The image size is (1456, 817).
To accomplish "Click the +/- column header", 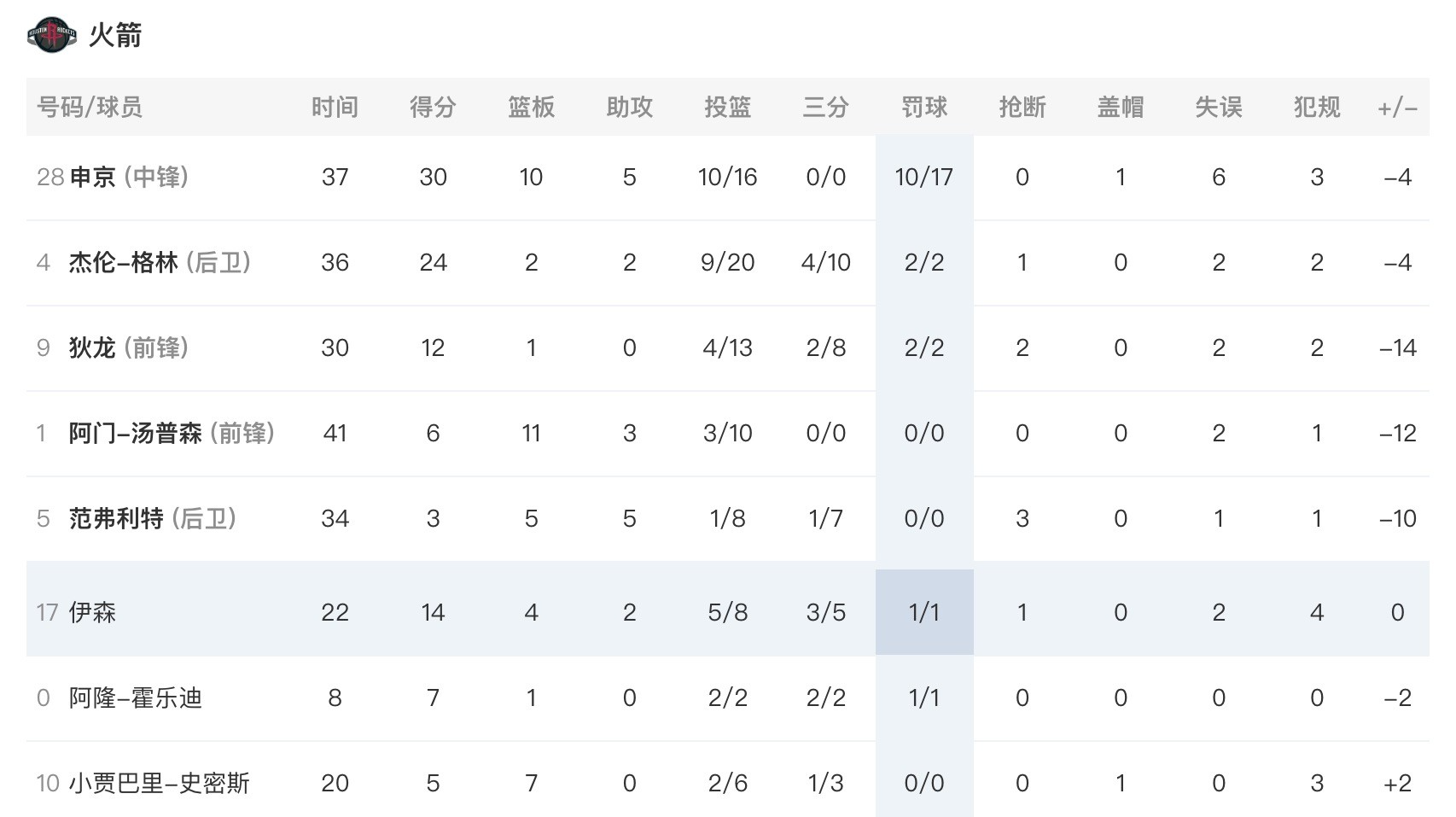I will pyautogui.click(x=1397, y=108).
